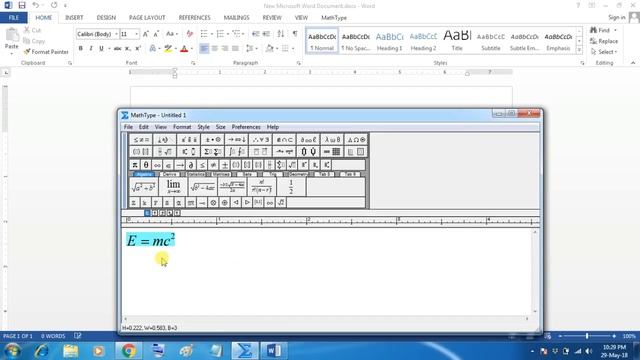Toggle Italic in Word Font group
The image size is (640, 360).
click(x=91, y=49)
